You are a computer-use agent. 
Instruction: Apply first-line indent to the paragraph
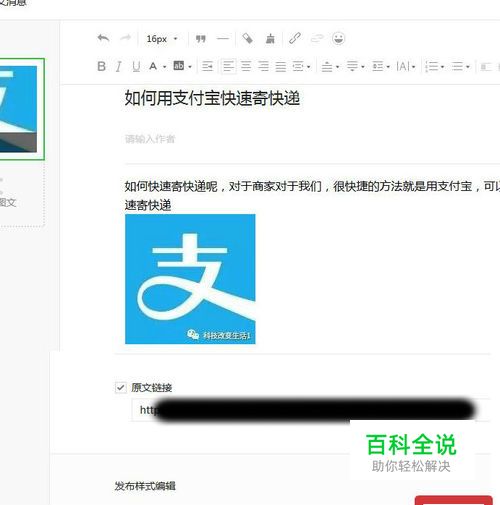click(x=207, y=66)
